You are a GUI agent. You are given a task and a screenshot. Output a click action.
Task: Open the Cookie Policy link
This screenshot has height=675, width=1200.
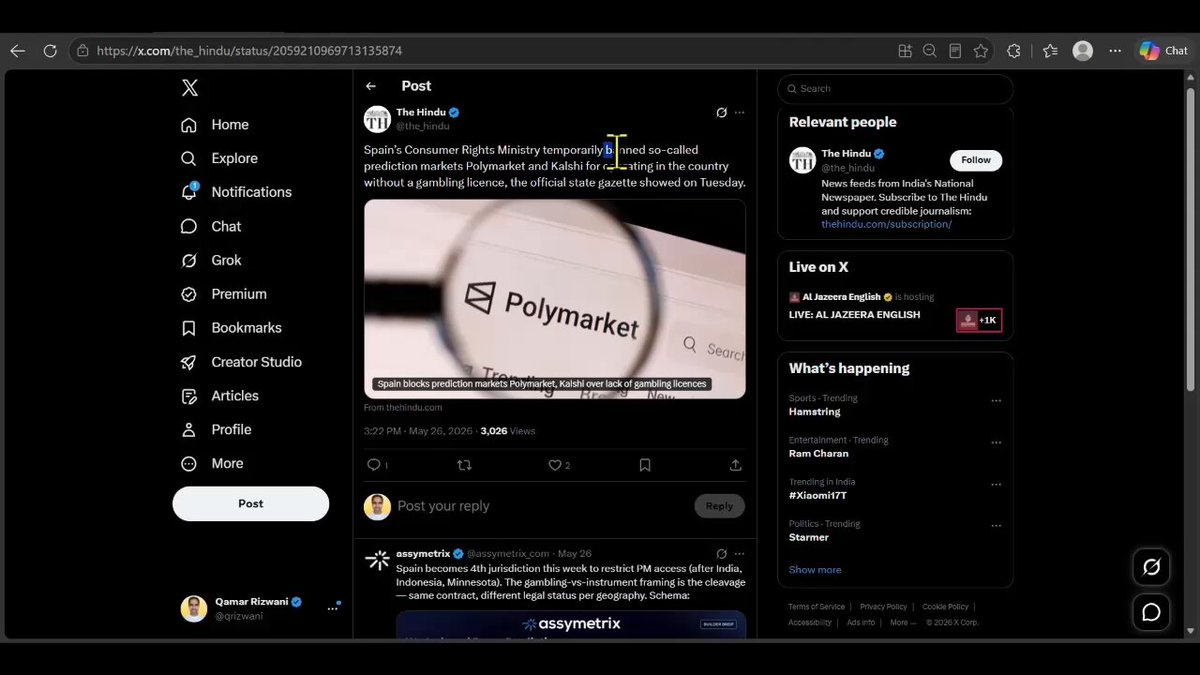945,607
